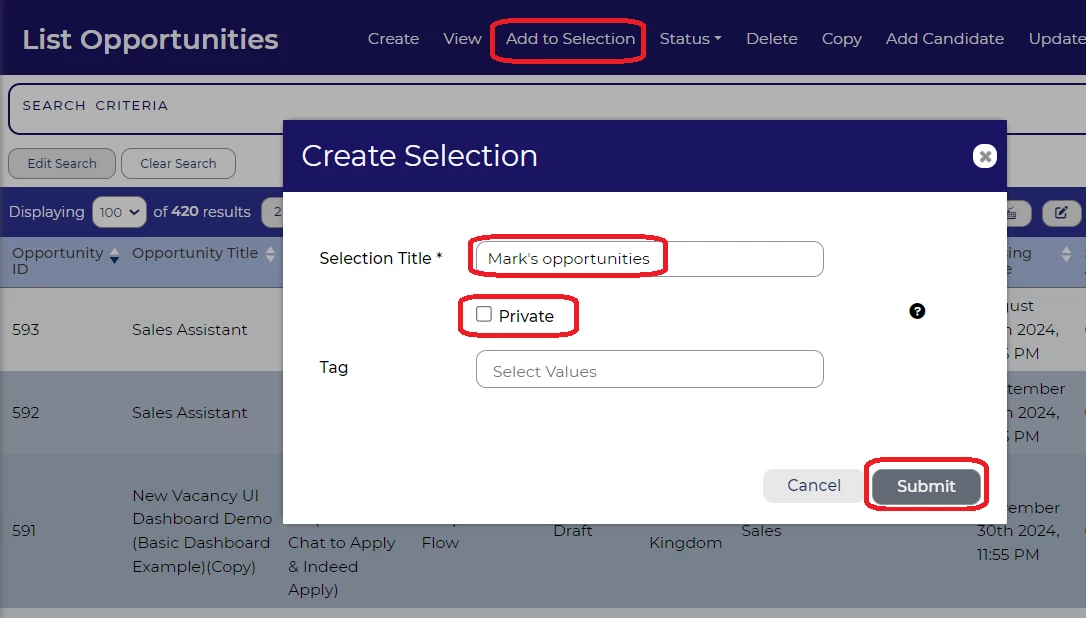Open the Tag Select Values dropdown
This screenshot has height=618, width=1086.
pyautogui.click(x=649, y=370)
